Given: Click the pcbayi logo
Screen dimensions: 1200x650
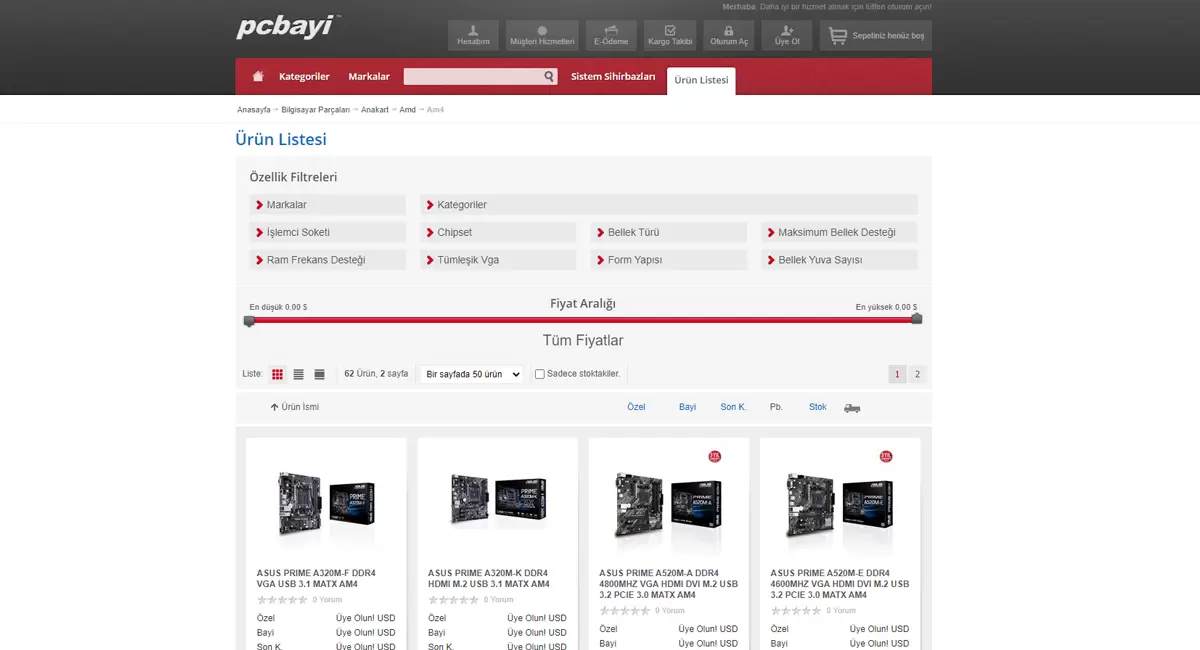Looking at the screenshot, I should (x=288, y=27).
